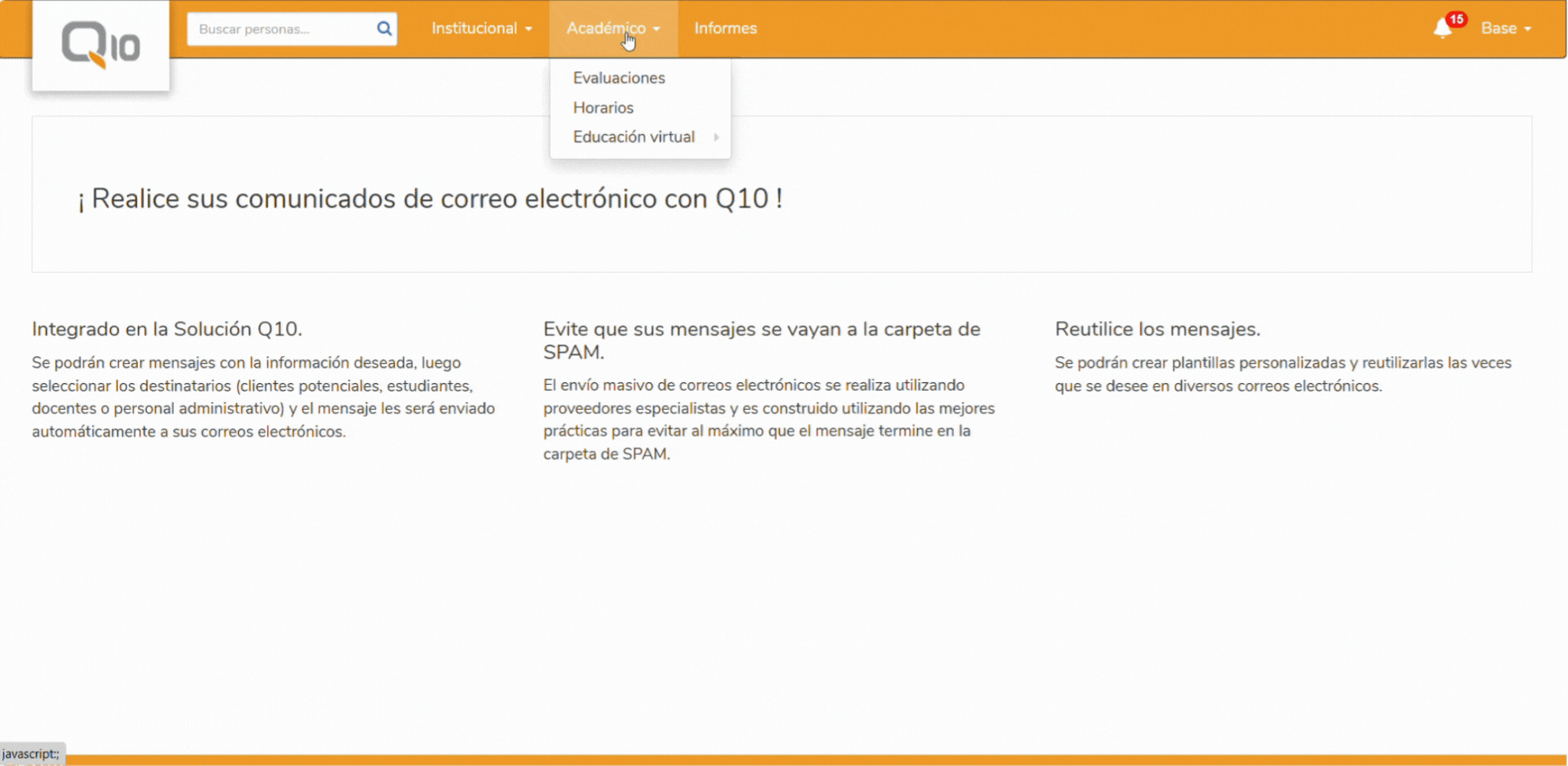Screen dimensions: 1568x766
Task: Click the caret next to Académico
Action: [655, 28]
